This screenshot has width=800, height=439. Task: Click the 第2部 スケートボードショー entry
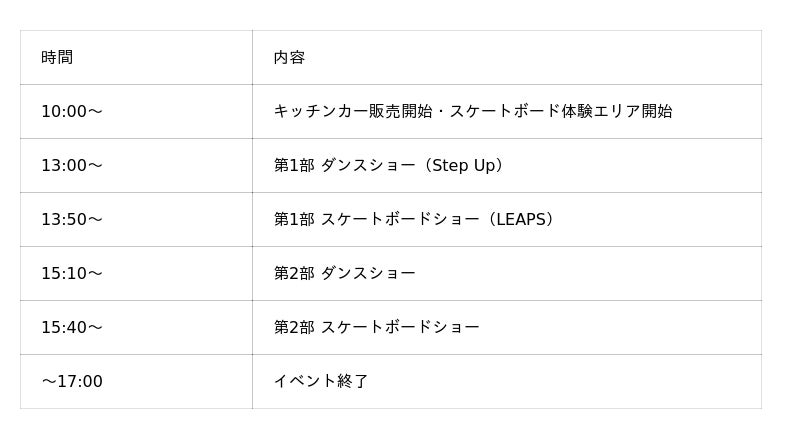coord(376,328)
